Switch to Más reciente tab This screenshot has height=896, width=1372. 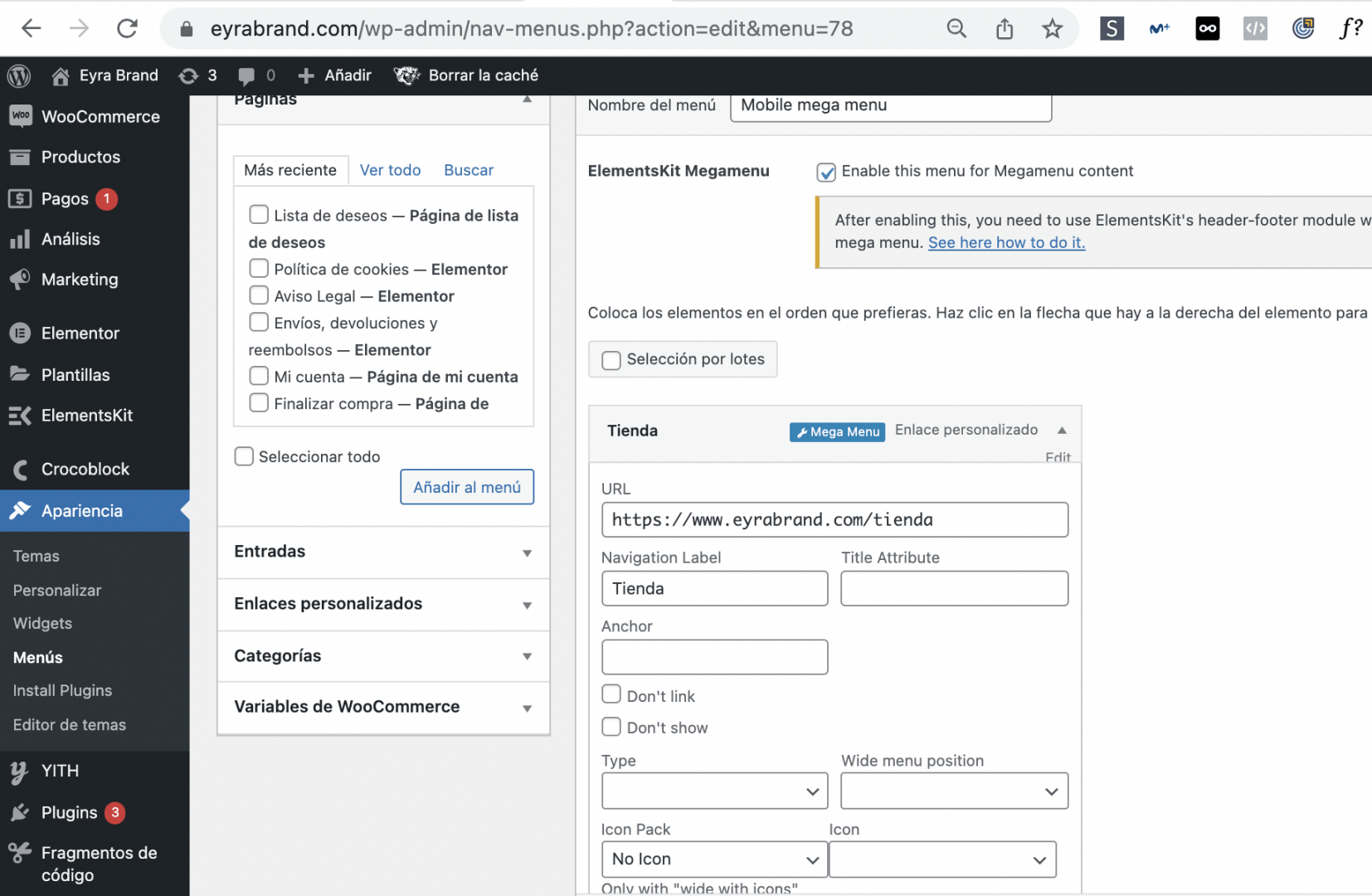pyautogui.click(x=290, y=170)
